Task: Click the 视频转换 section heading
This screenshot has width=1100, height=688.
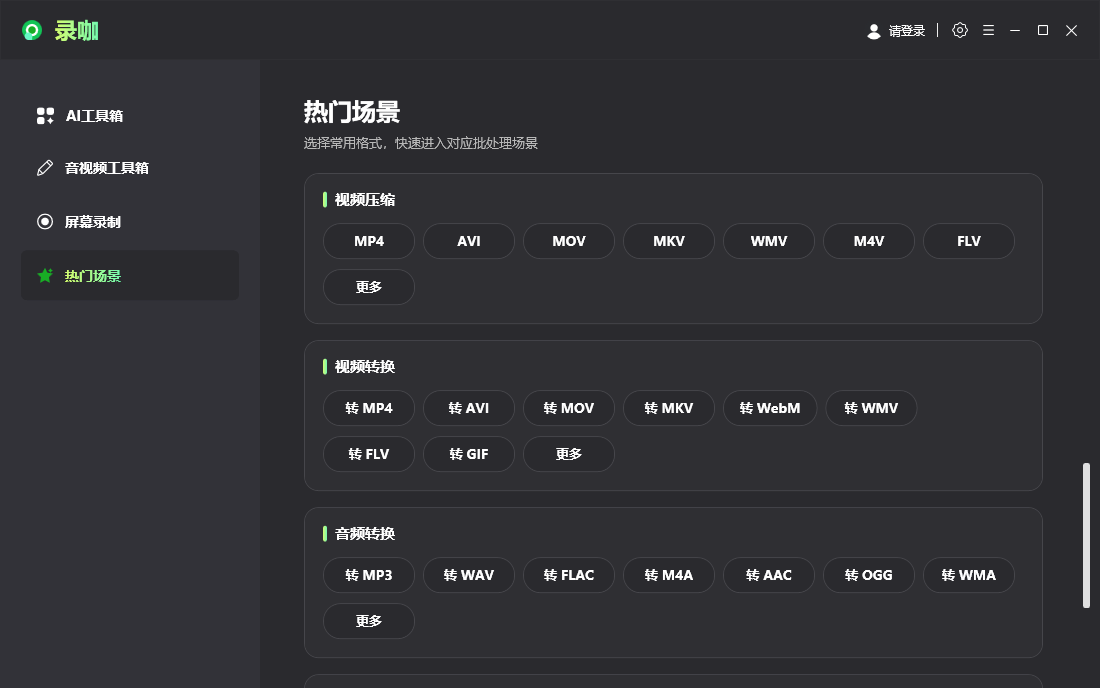Action: point(365,367)
